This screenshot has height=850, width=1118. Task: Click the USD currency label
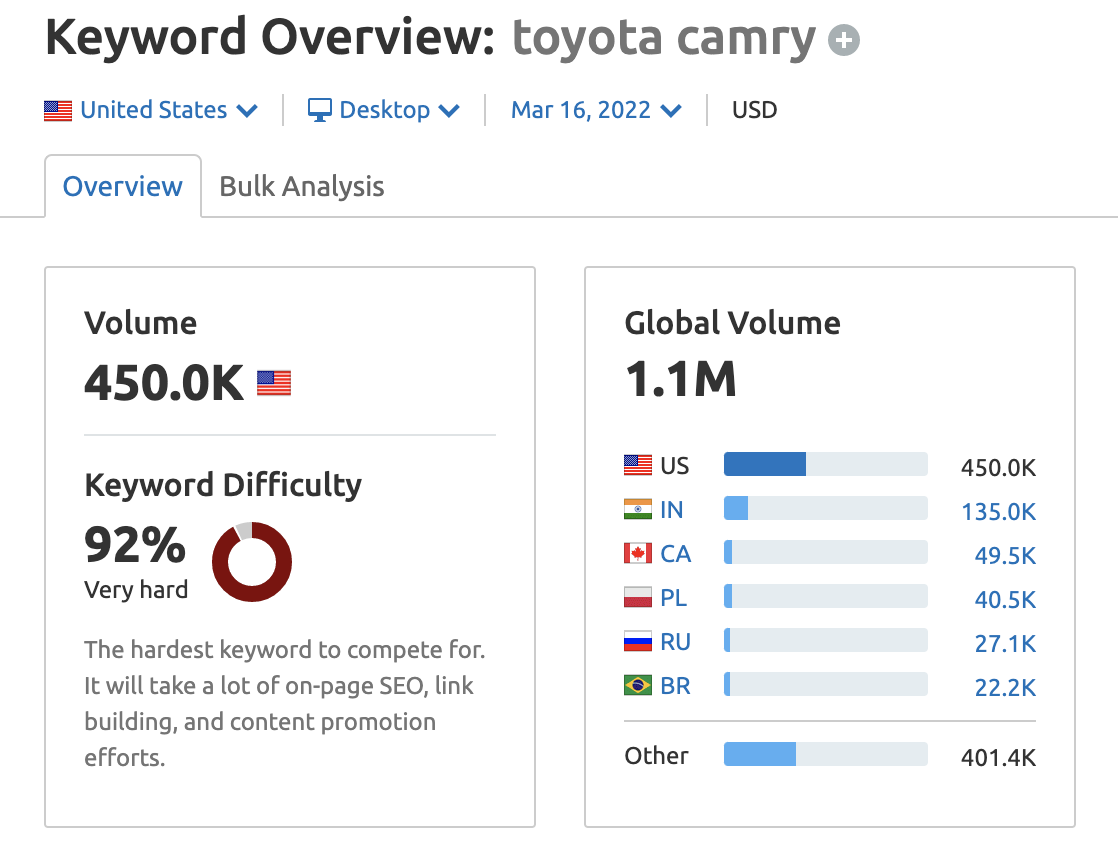pyautogui.click(x=754, y=110)
